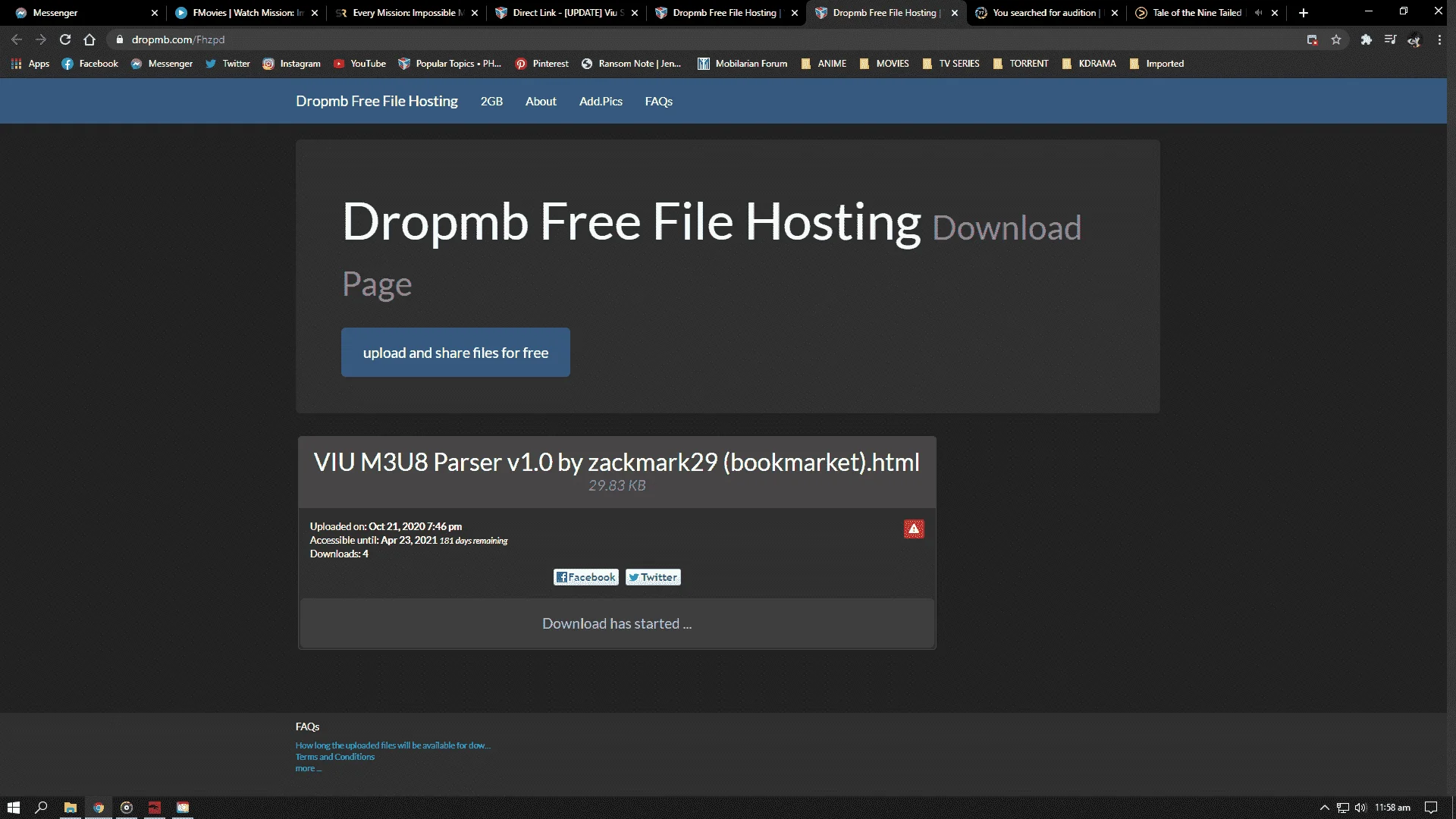Click Download has started message bar

(617, 623)
